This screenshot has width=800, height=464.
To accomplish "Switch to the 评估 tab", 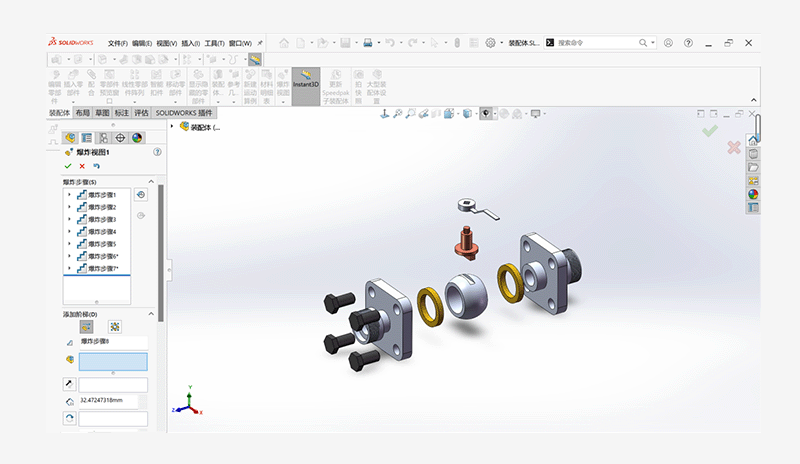I will tap(141, 114).
